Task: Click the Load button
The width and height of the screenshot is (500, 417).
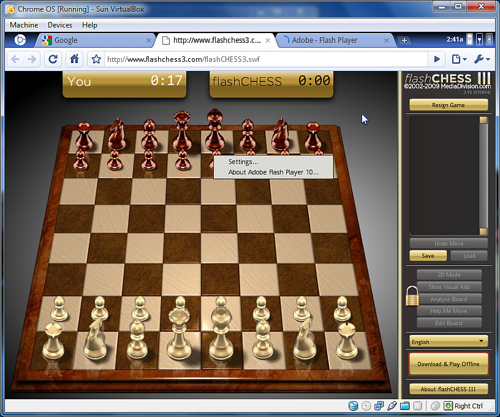Action: click(469, 256)
